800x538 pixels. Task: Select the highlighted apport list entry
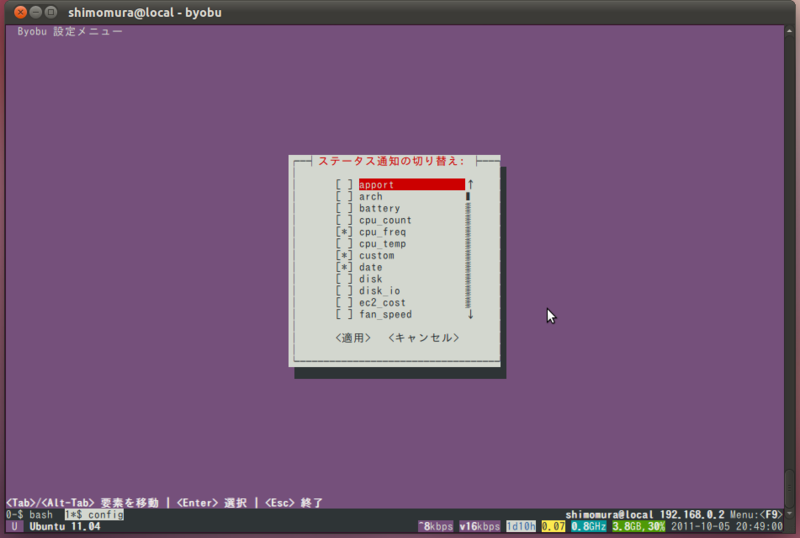click(x=412, y=184)
